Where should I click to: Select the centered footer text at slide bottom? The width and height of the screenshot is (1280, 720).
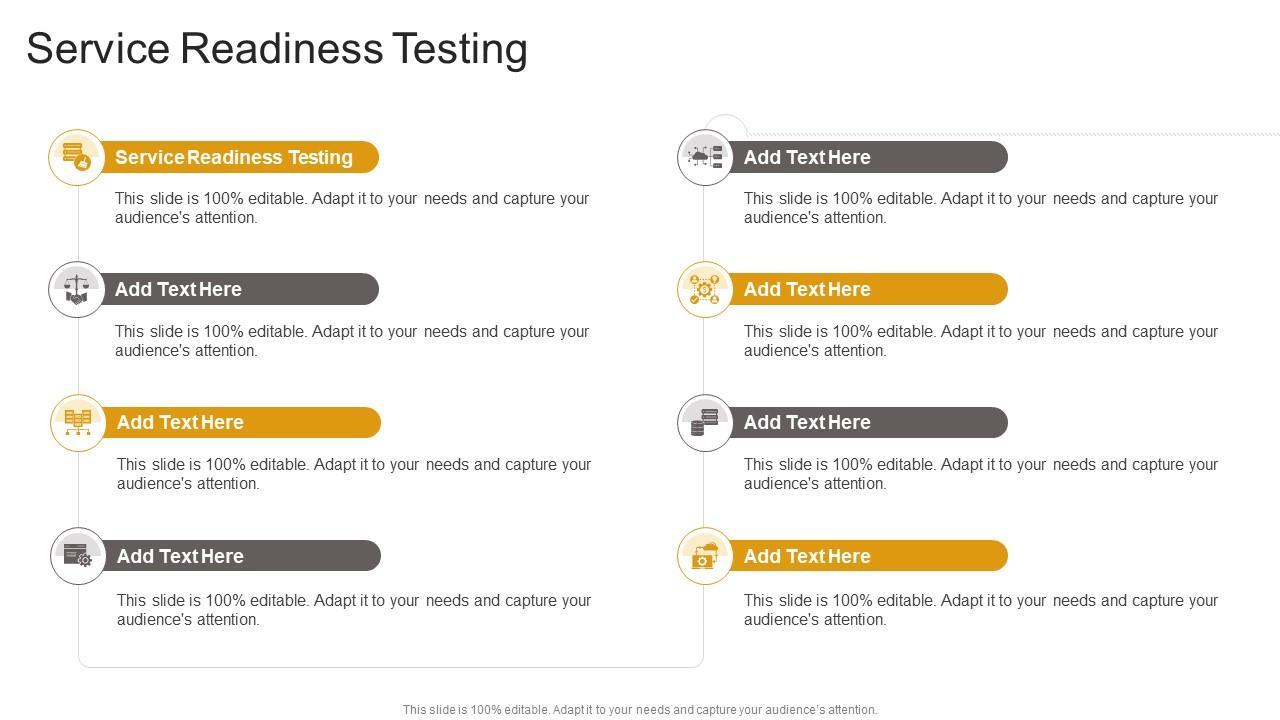(x=640, y=710)
